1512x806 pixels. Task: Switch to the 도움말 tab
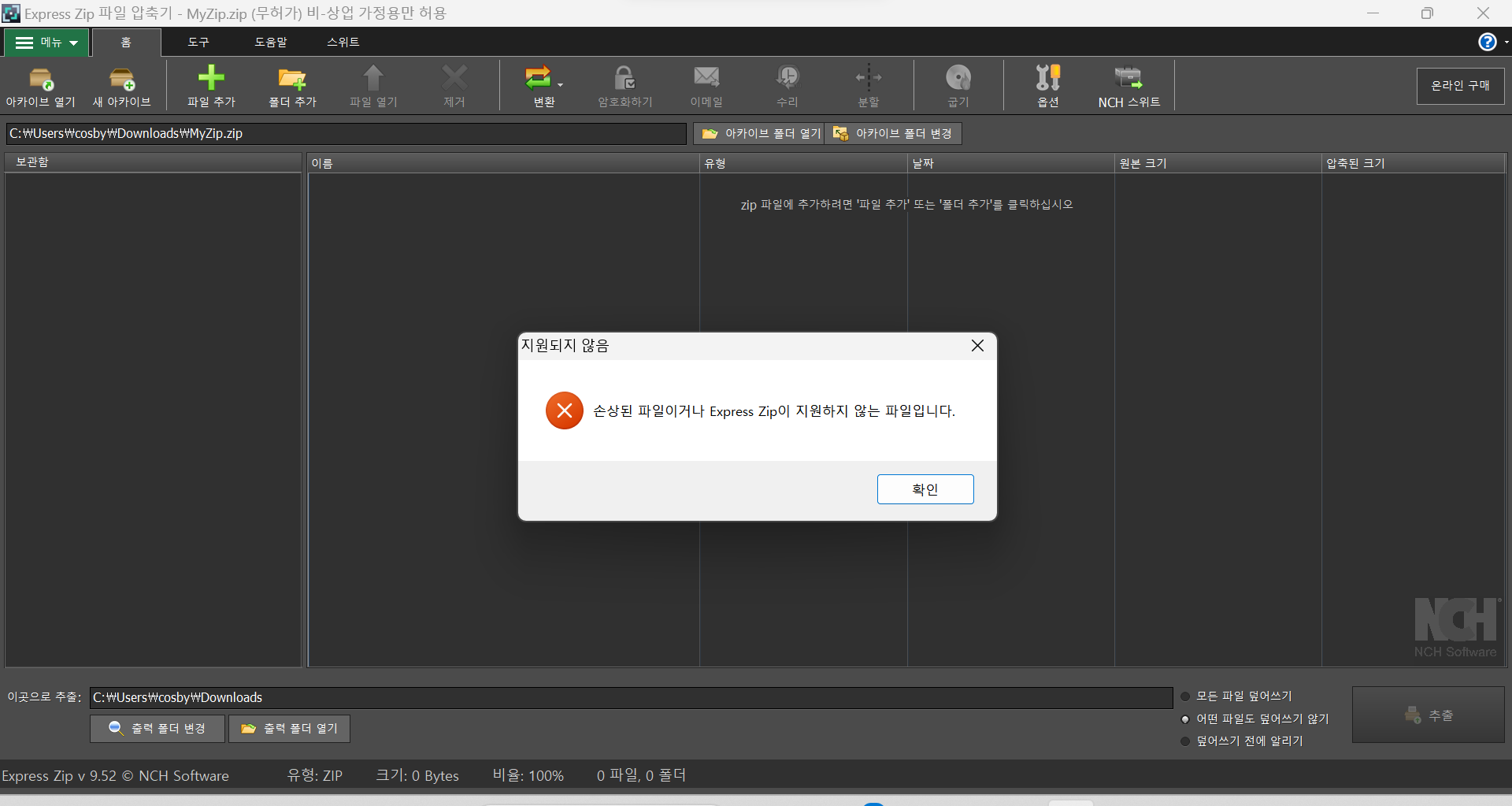[270, 43]
